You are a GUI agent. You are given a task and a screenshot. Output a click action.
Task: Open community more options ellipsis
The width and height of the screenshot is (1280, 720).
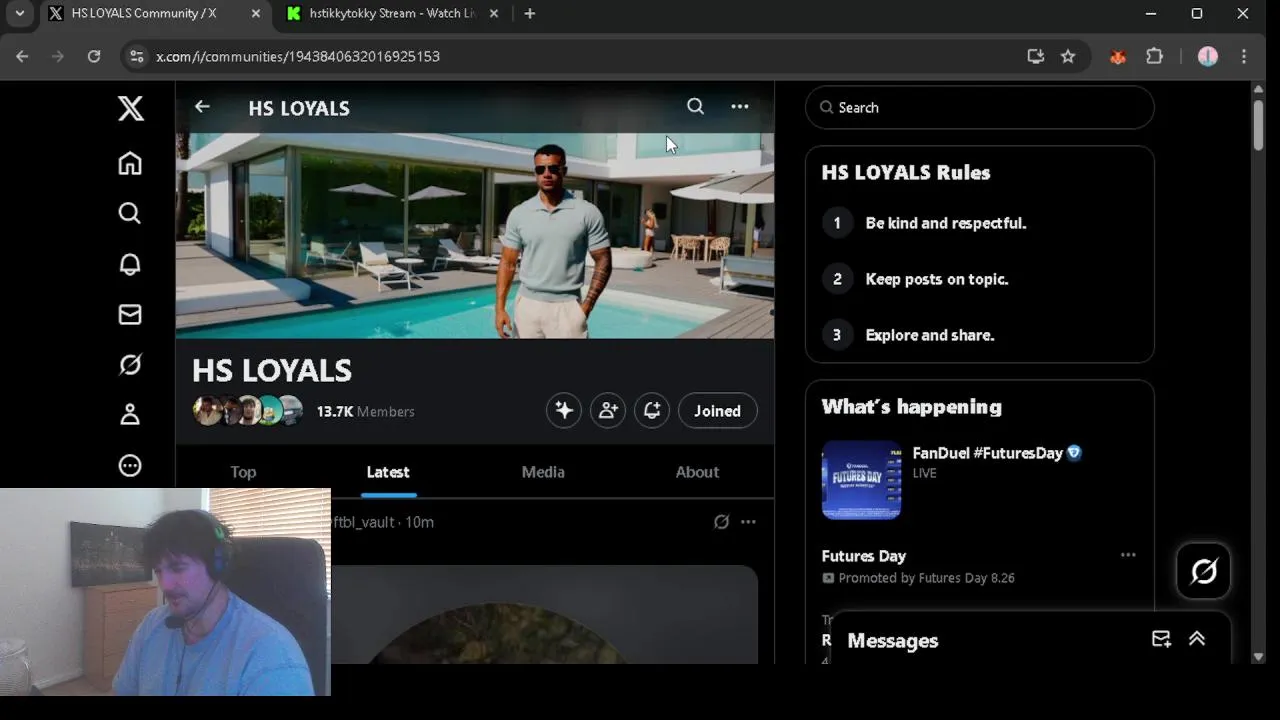tap(740, 106)
